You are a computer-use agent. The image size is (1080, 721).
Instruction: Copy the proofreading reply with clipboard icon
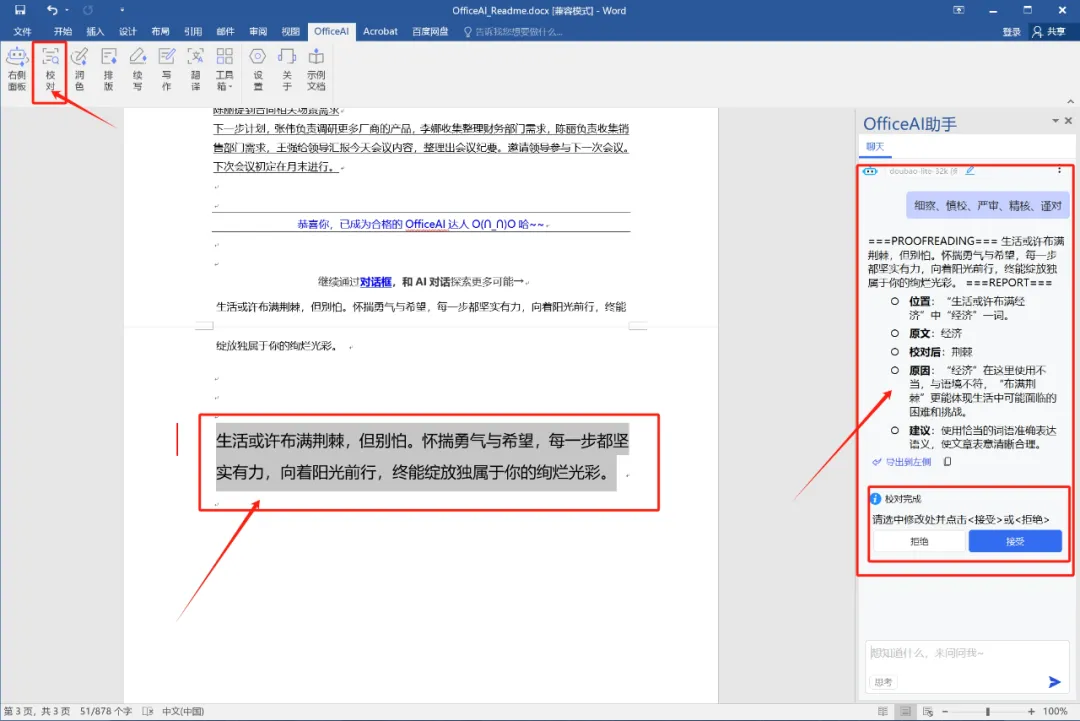(x=948, y=461)
